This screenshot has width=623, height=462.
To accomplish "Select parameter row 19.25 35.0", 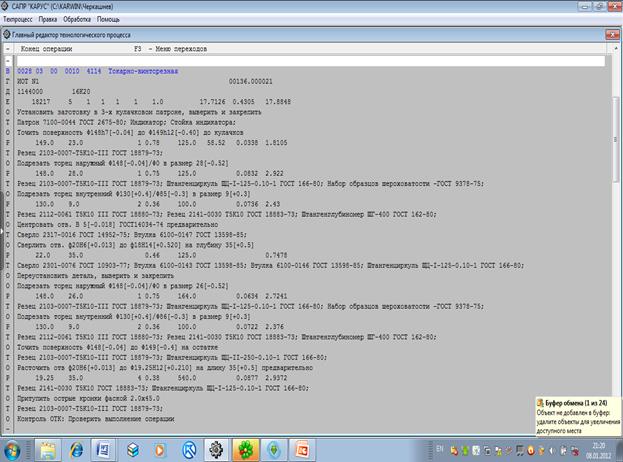I will 161,378.
